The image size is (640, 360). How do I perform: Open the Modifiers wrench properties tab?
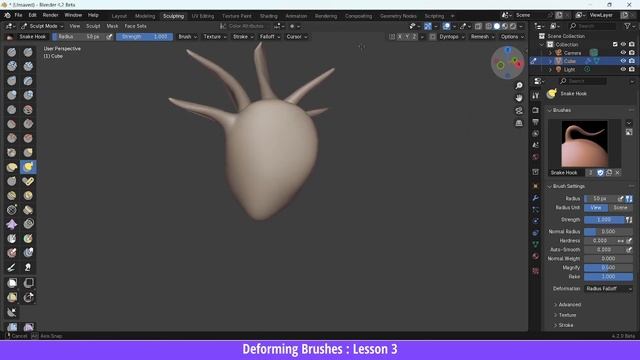(x=536, y=198)
